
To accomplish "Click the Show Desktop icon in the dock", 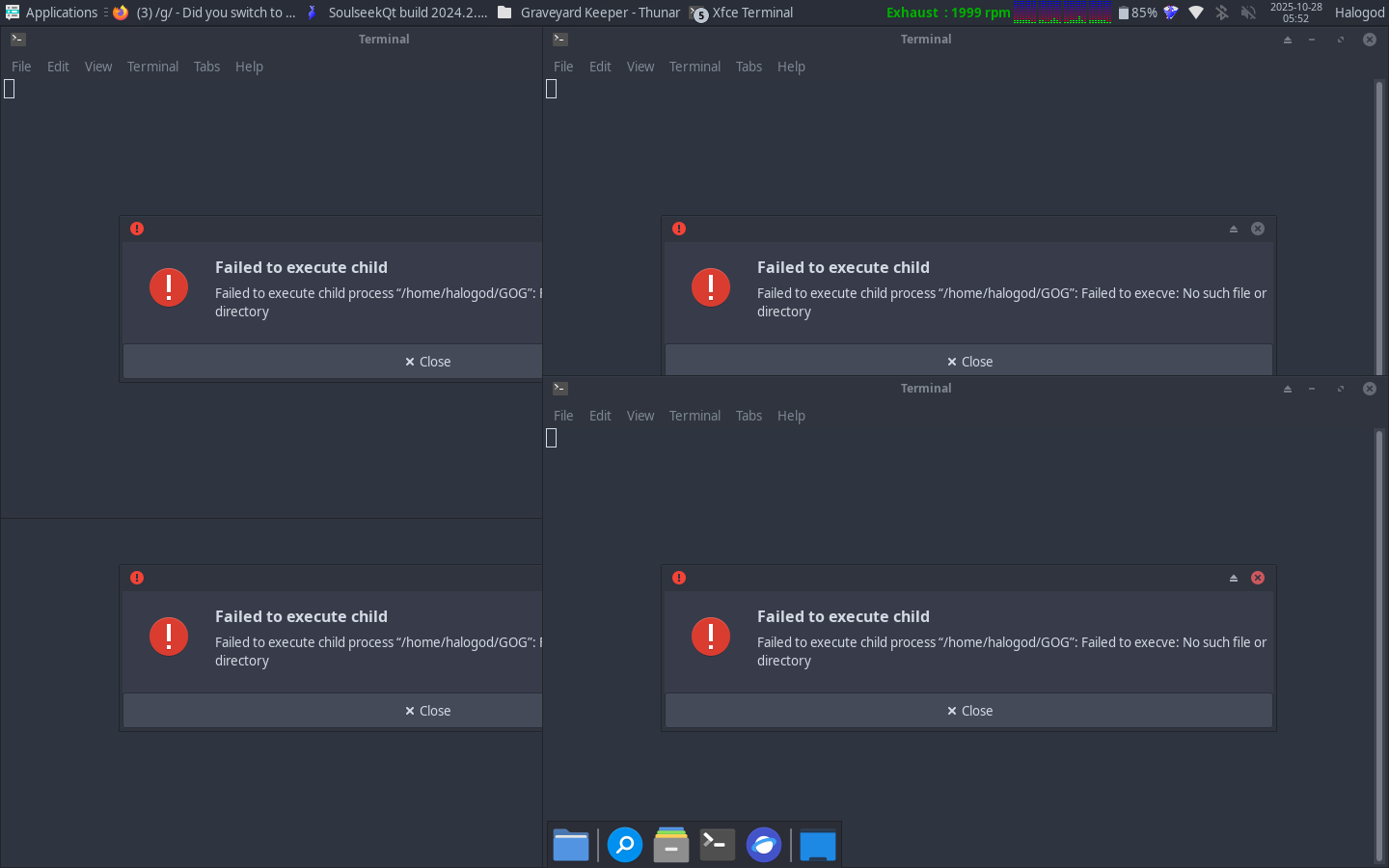I will click(818, 845).
